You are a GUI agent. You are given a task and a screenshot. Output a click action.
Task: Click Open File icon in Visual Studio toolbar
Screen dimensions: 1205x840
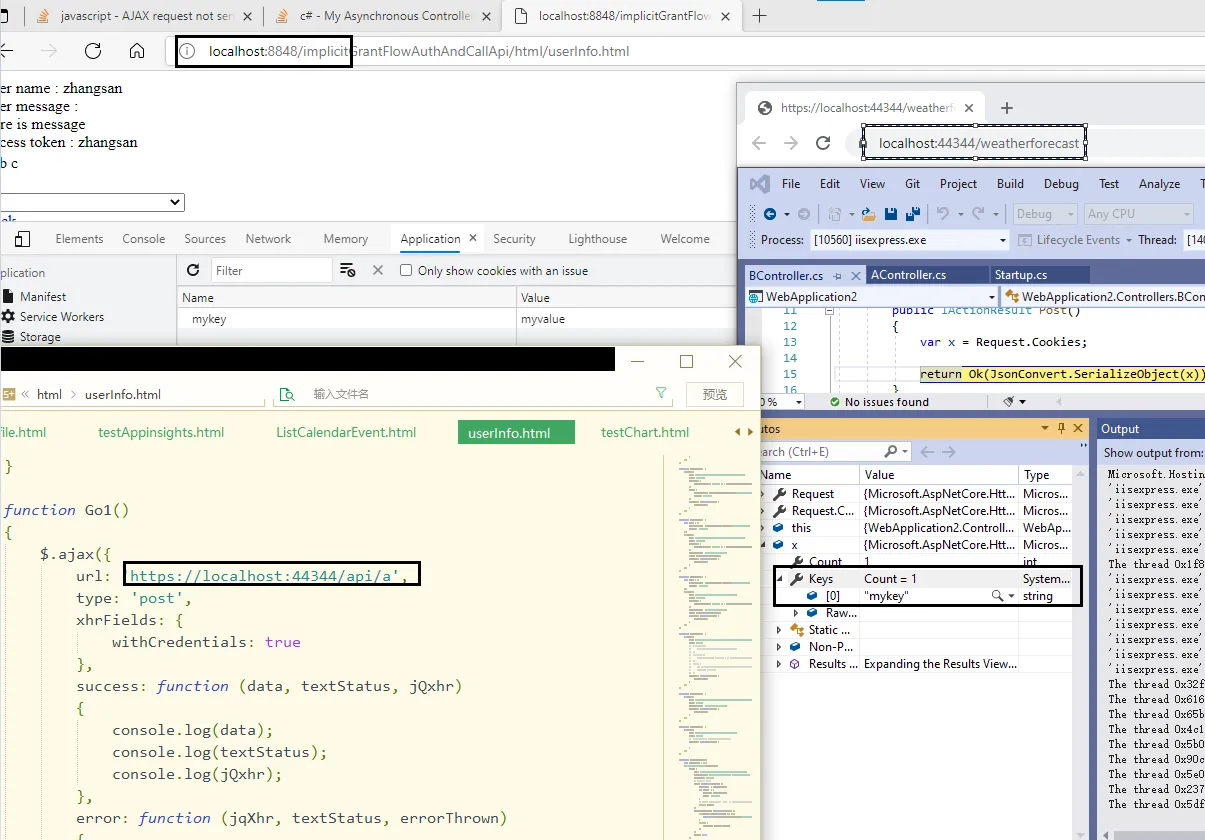pyautogui.click(x=869, y=214)
